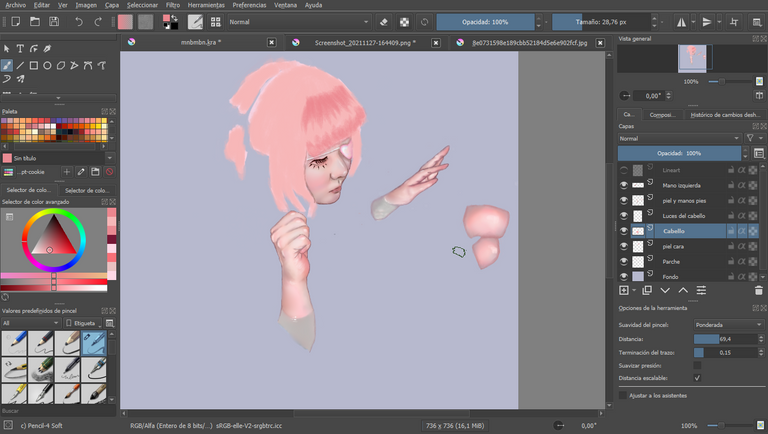Hide the Luces del cabello layer
This screenshot has height=434, width=768.
click(624, 216)
